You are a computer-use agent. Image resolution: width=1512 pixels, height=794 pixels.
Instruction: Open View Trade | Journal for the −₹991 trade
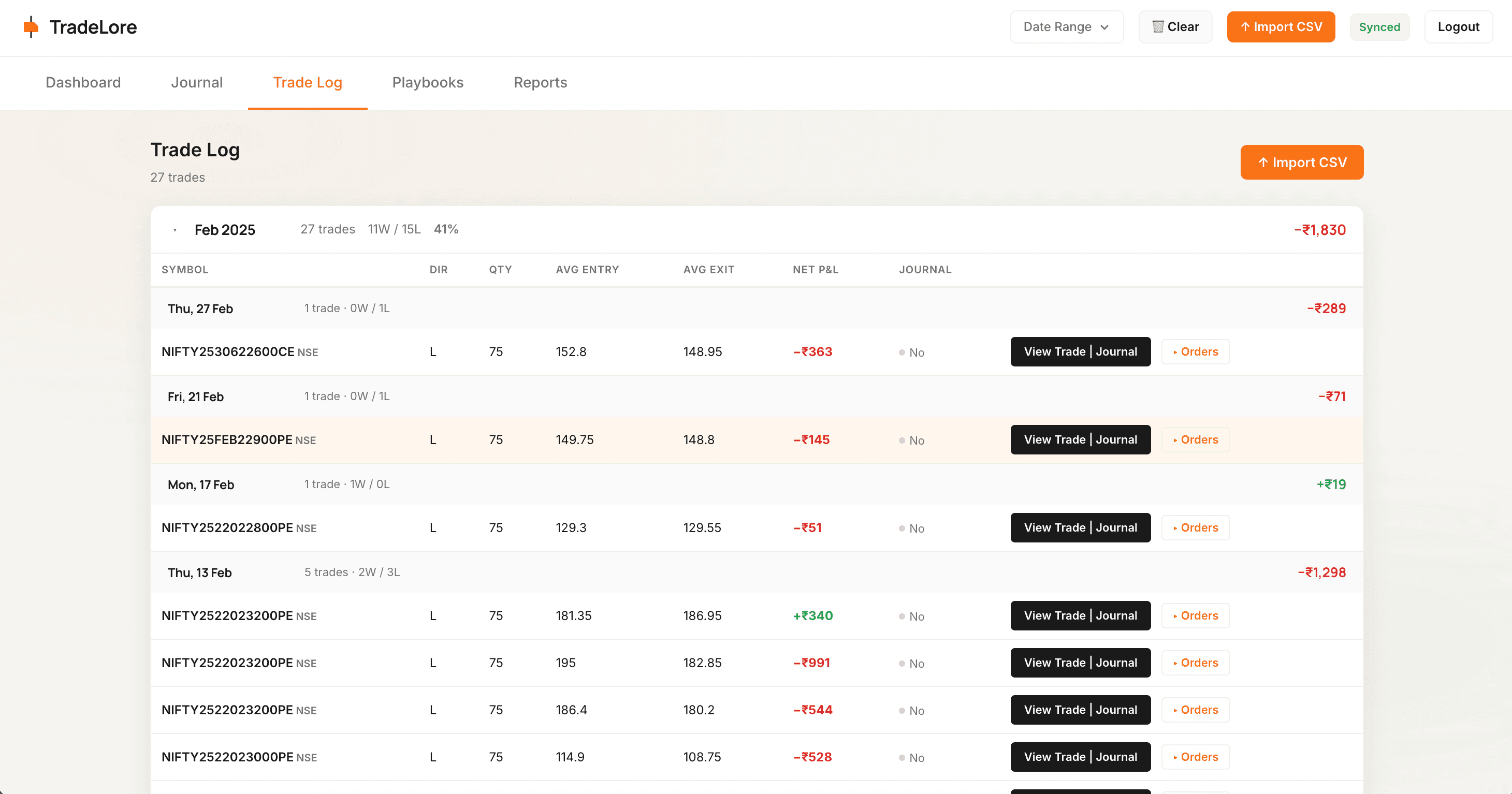[1080, 663]
